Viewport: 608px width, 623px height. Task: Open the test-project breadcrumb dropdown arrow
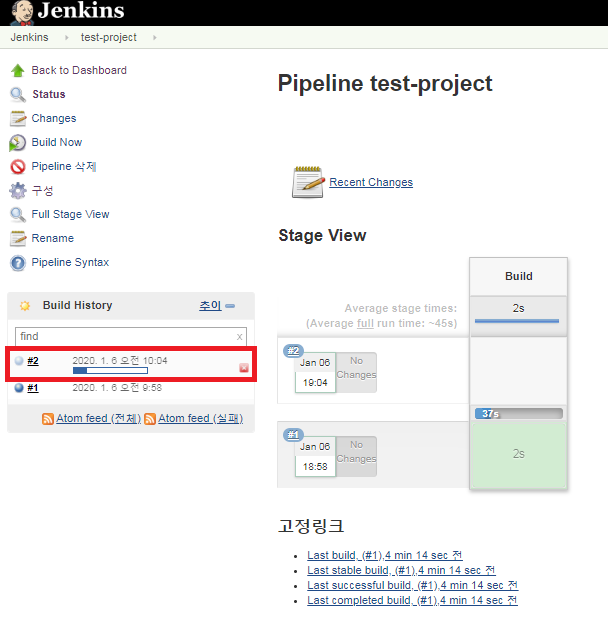coord(155,37)
